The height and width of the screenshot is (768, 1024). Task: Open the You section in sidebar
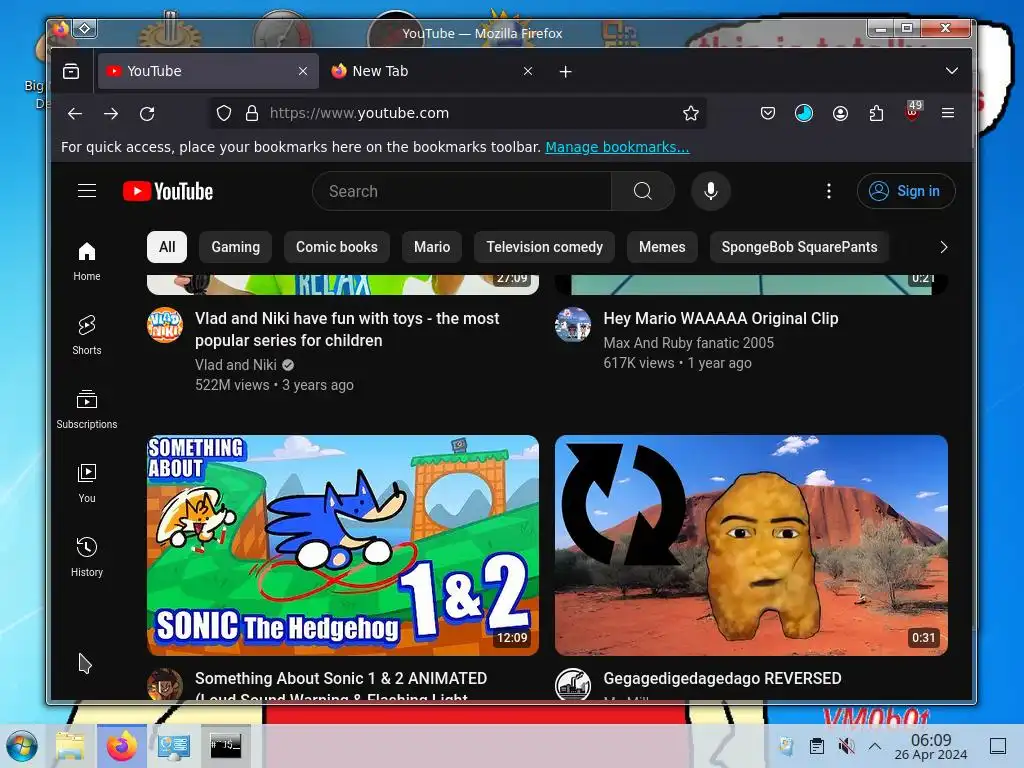(x=87, y=483)
